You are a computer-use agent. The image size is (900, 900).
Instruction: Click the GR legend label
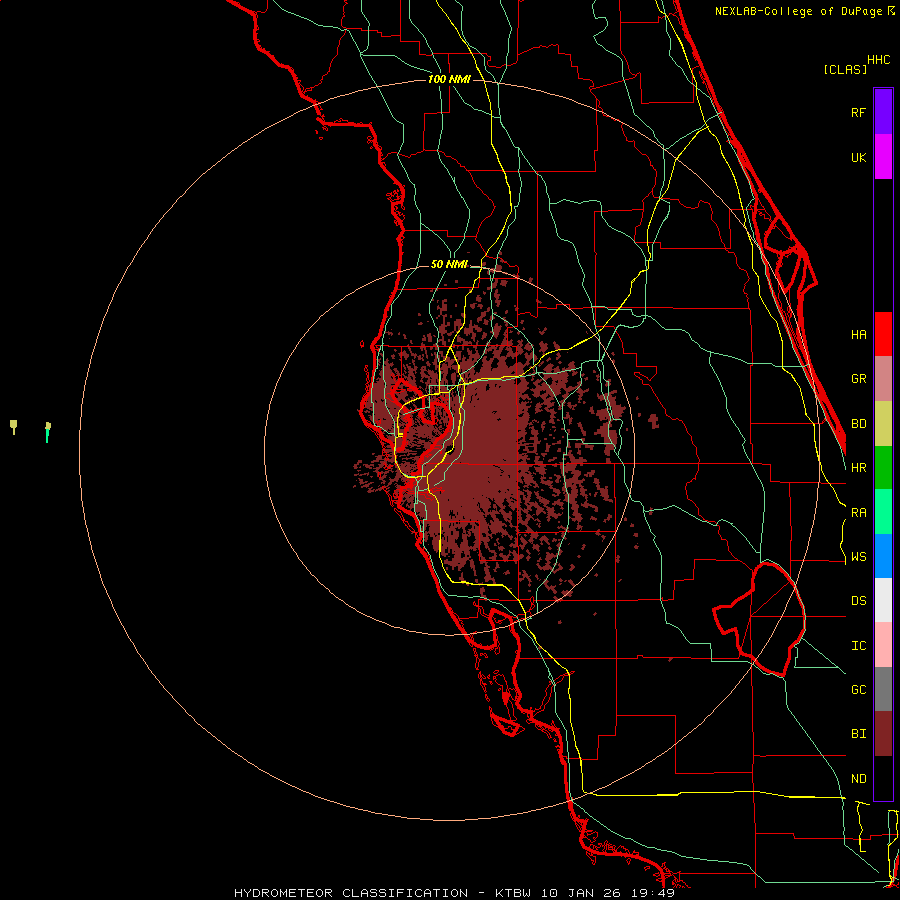pyautogui.click(x=858, y=379)
